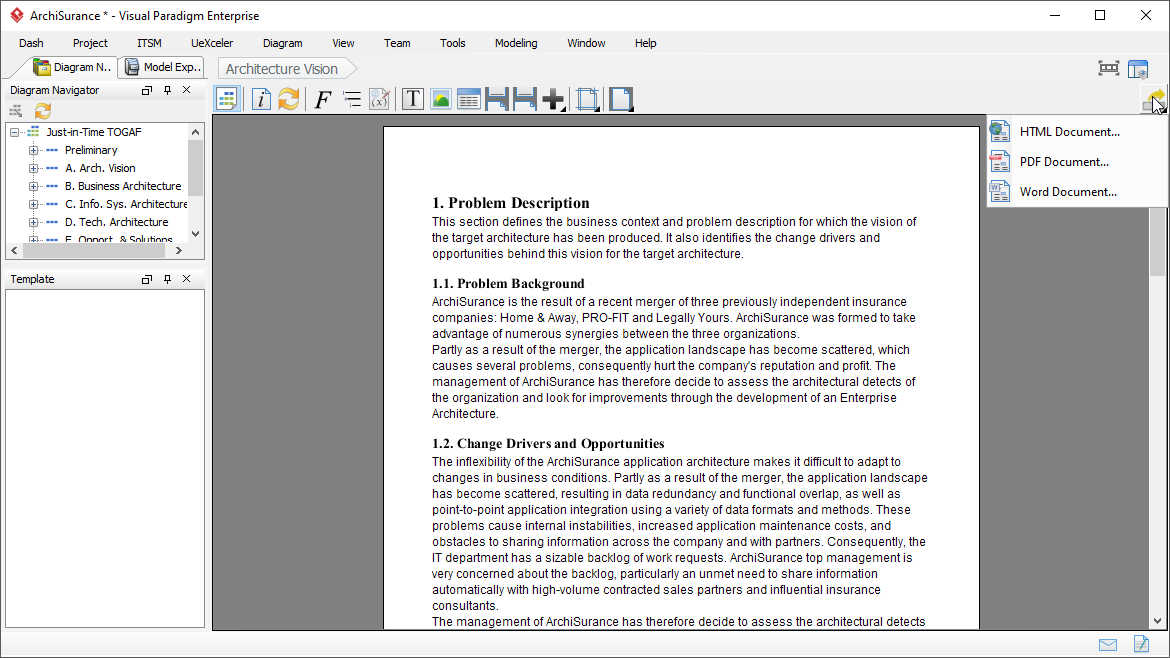
Task: Click the (x) variable document icon
Action: pyautogui.click(x=380, y=98)
